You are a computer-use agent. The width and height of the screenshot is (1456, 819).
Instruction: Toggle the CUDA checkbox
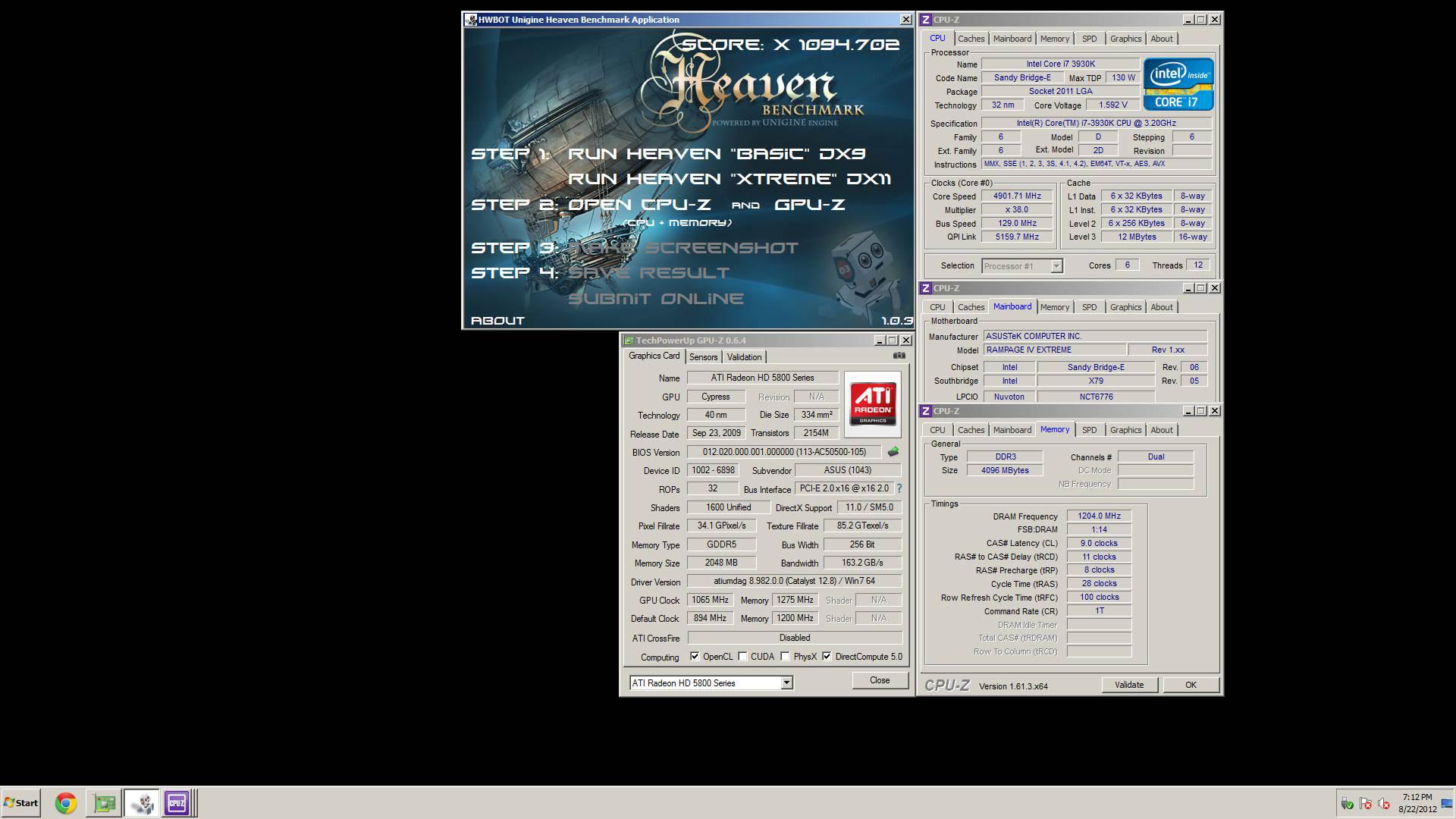(x=742, y=657)
